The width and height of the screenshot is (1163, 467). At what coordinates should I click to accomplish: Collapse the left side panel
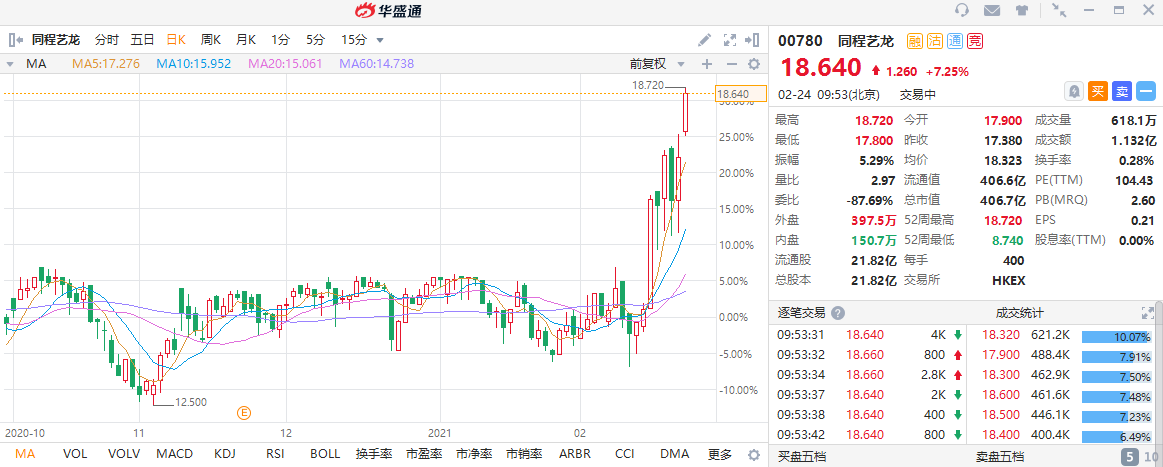point(16,40)
